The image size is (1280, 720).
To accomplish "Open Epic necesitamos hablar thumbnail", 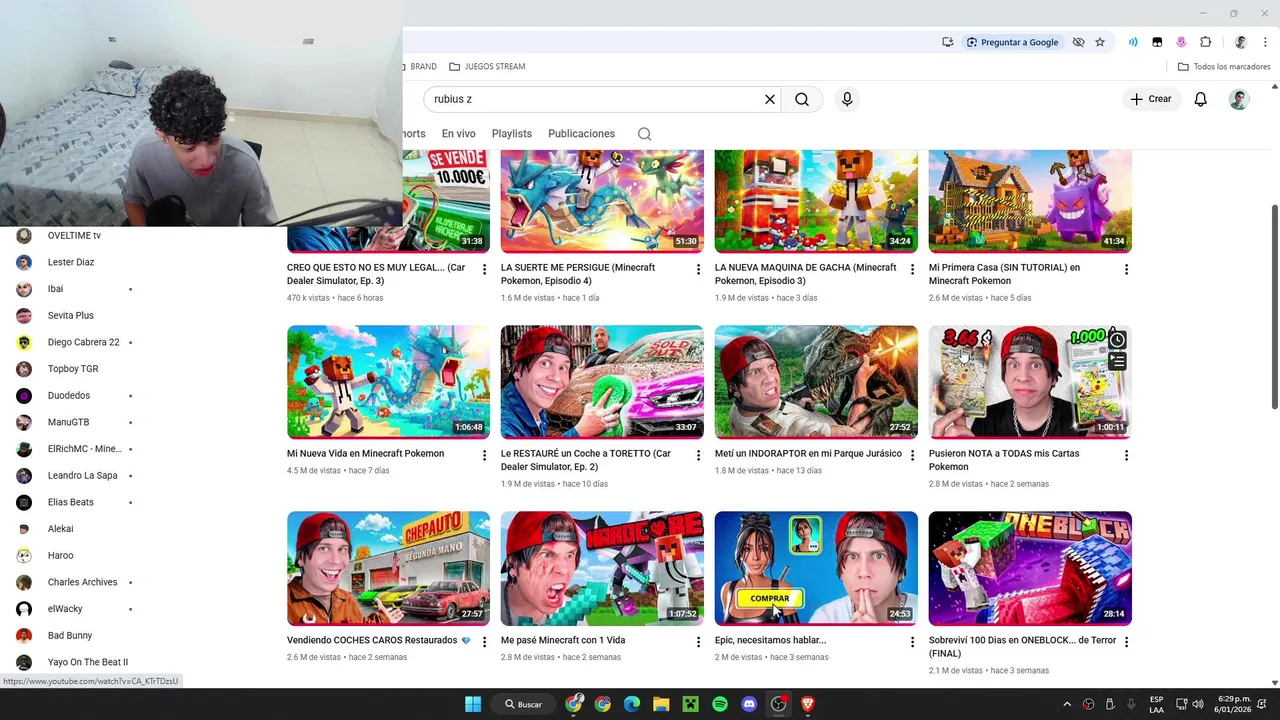I will (816, 568).
